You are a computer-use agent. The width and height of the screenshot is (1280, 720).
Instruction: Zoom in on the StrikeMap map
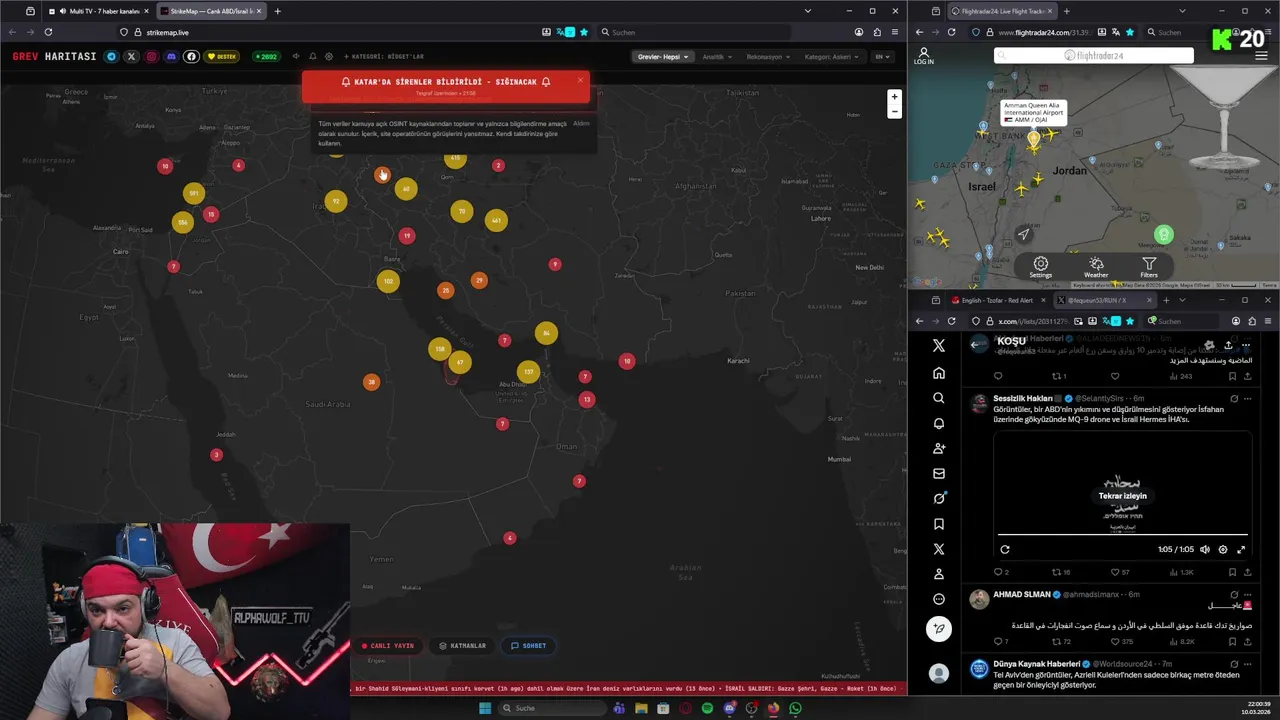point(895,97)
